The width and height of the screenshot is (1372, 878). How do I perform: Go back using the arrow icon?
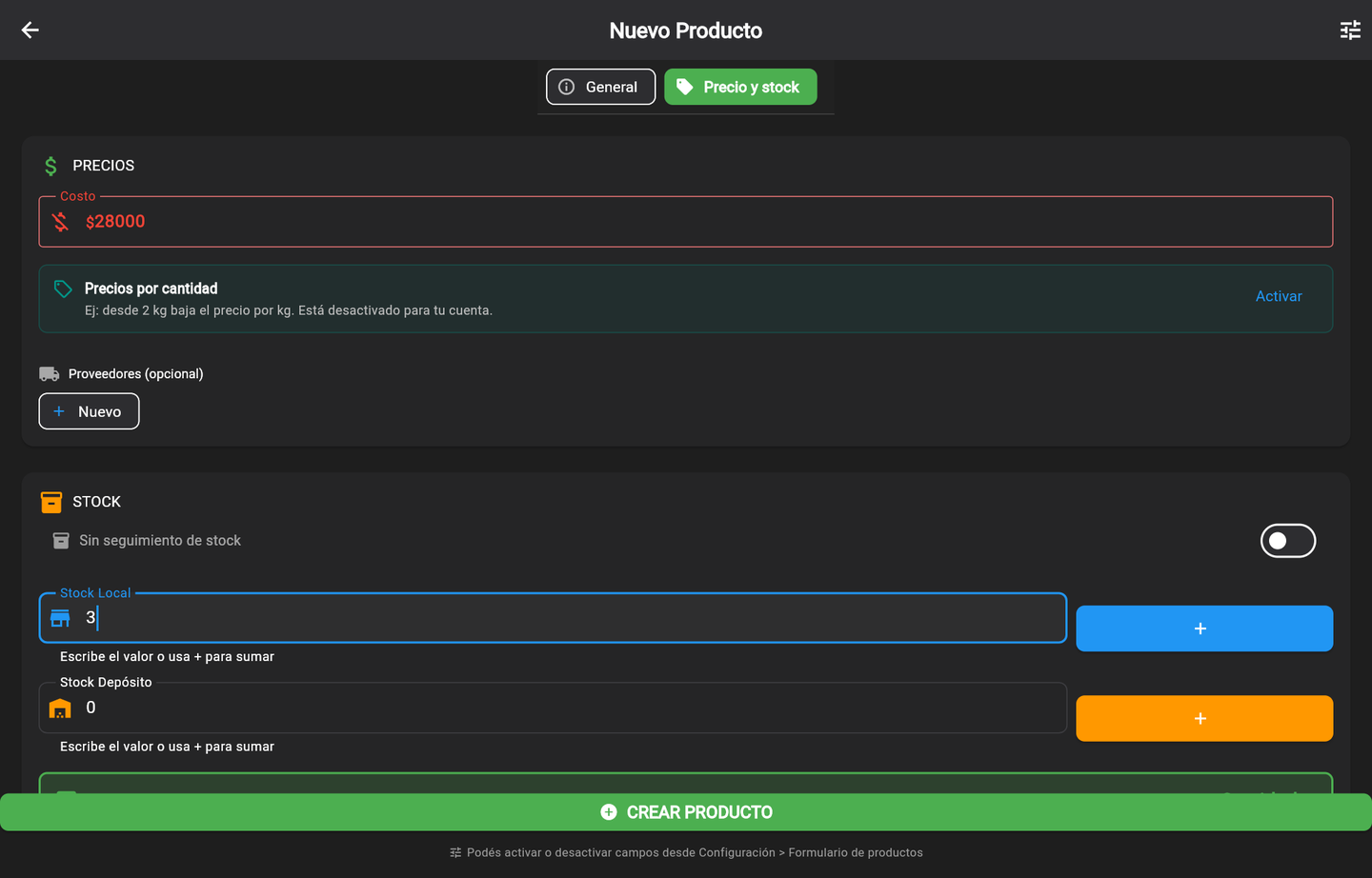(30, 30)
